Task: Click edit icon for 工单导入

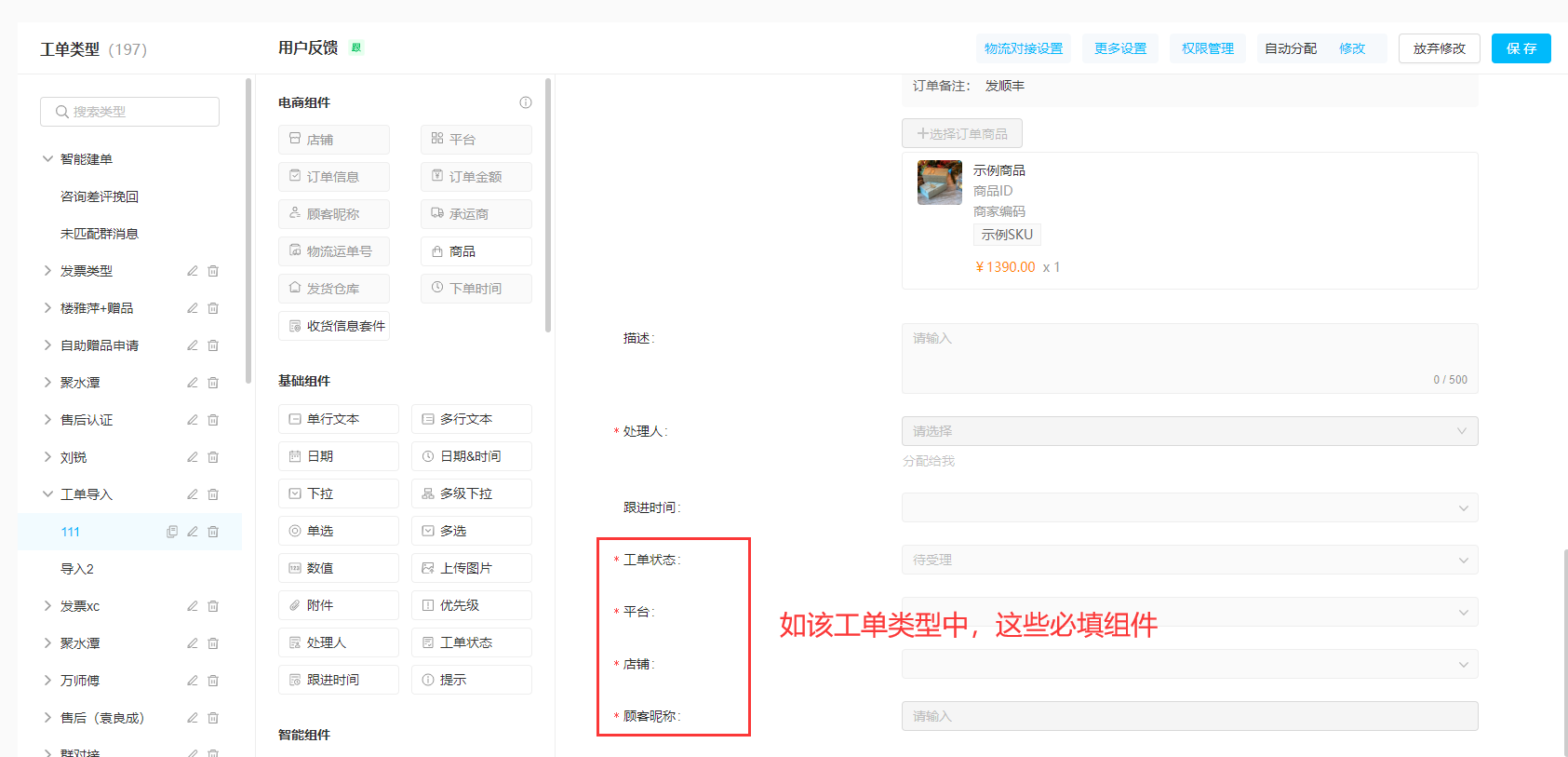Action: coord(193,494)
